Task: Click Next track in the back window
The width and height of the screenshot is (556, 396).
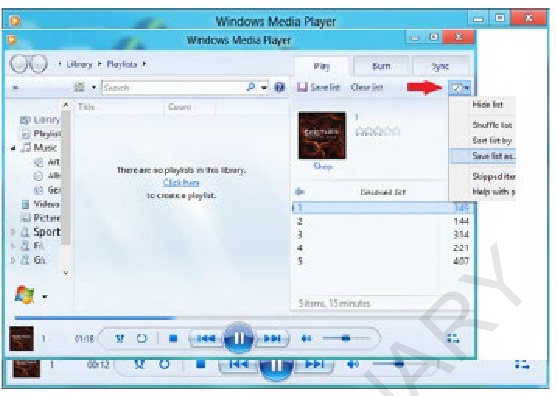Action: point(314,364)
